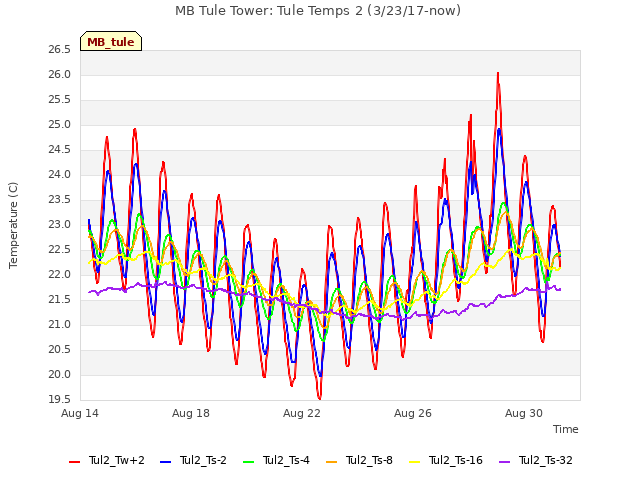This screenshot has width=640, height=480.
Task: Click the 26.5 y-axis value
Action: coord(60,50)
